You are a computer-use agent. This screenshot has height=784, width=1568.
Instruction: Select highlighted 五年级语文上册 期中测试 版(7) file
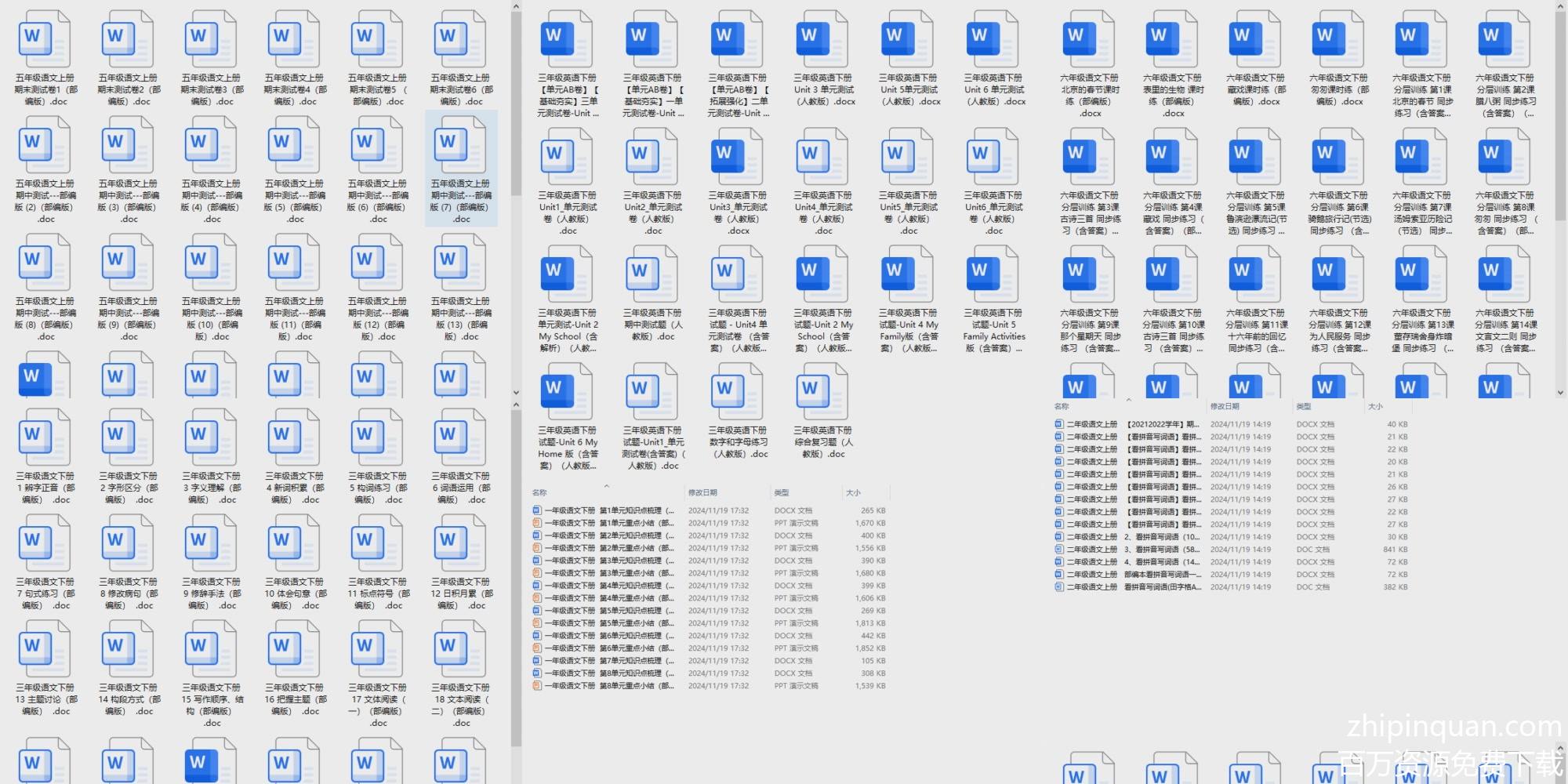(x=460, y=168)
